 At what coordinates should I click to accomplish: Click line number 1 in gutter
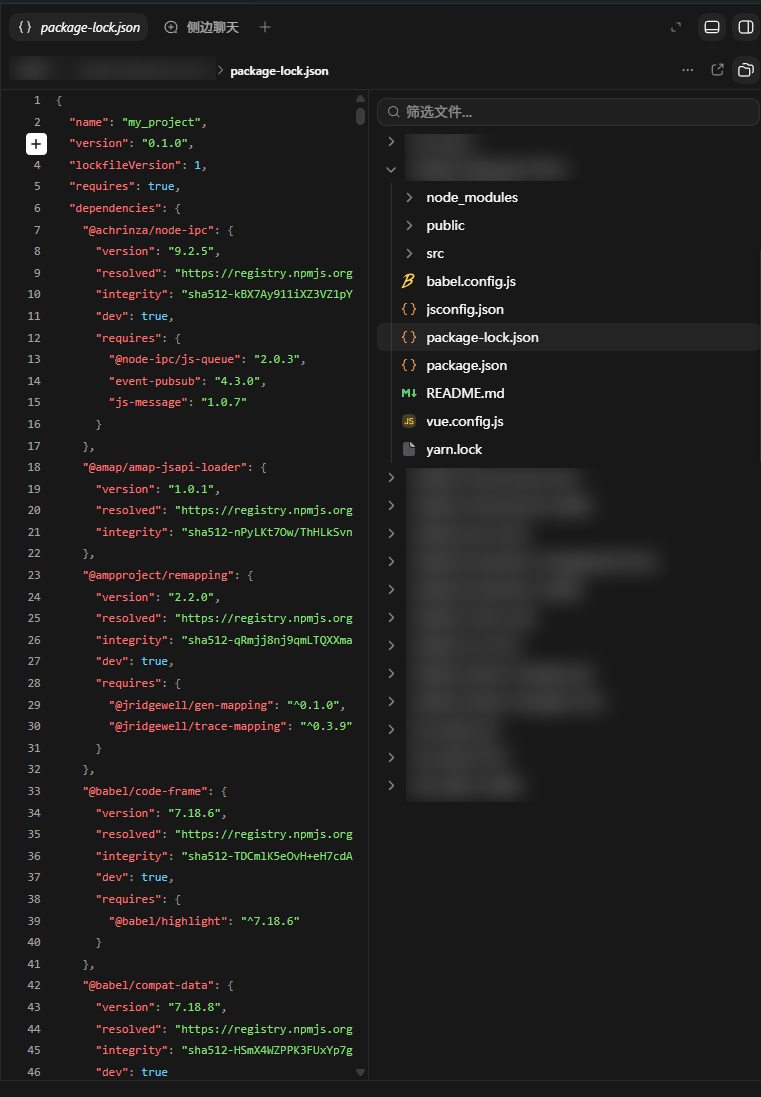point(37,101)
